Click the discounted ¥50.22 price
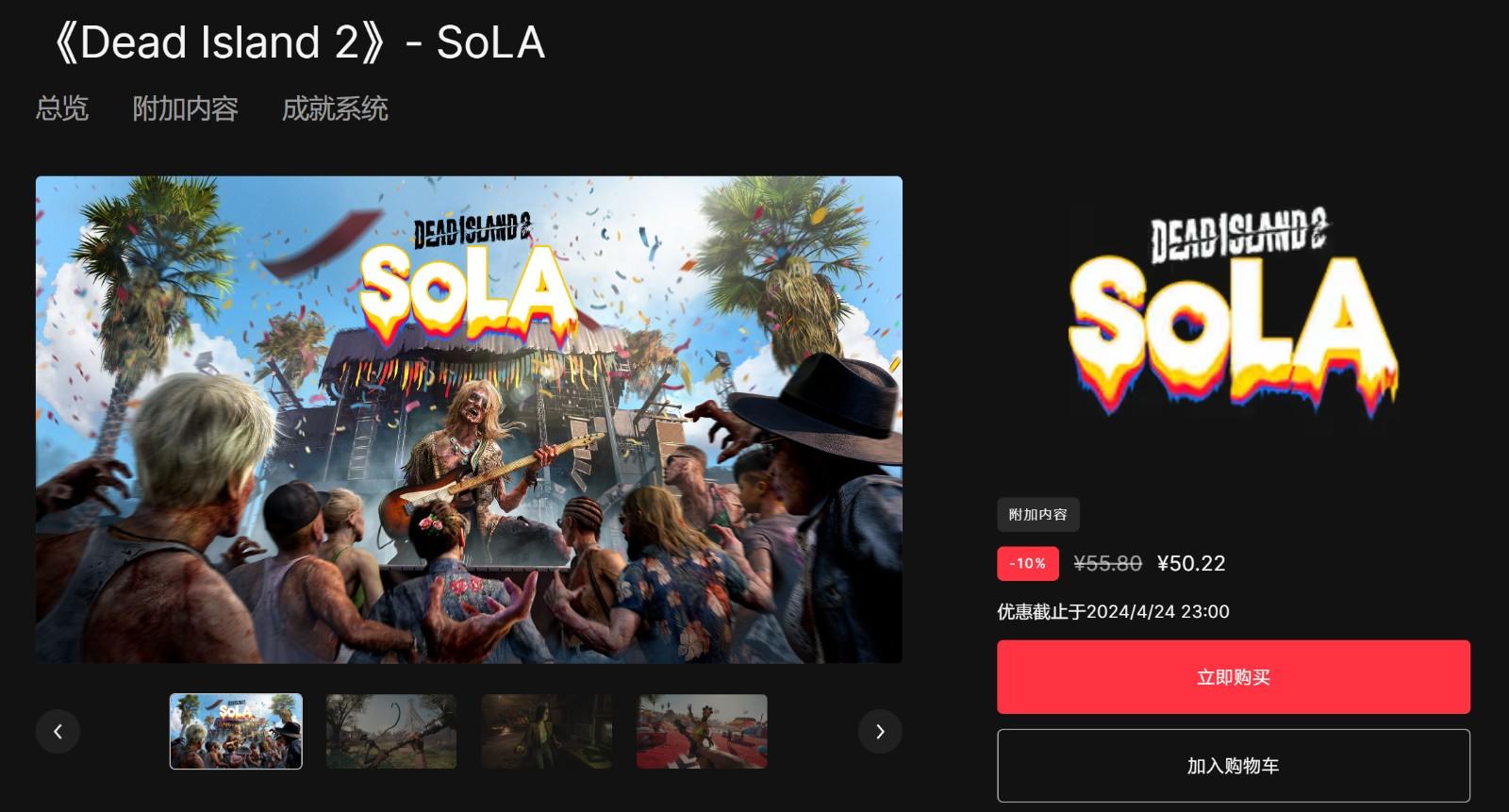This screenshot has height=812, width=1509. [x=1191, y=563]
